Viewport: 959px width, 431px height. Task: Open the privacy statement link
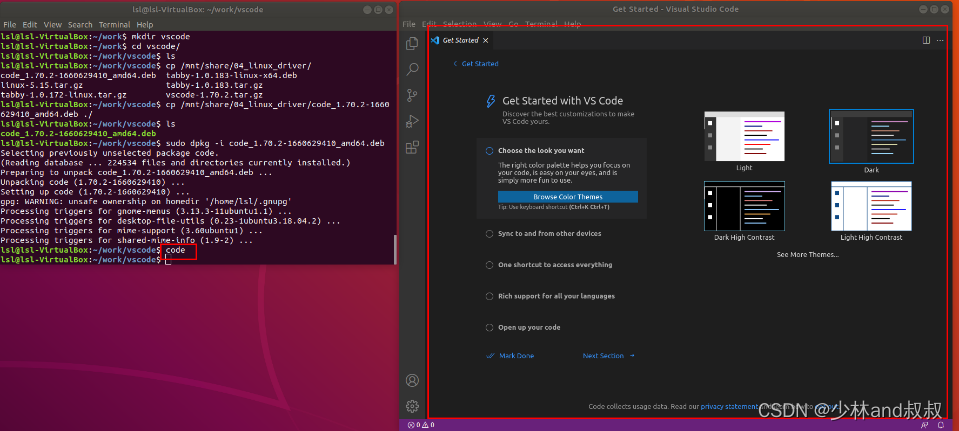729,407
